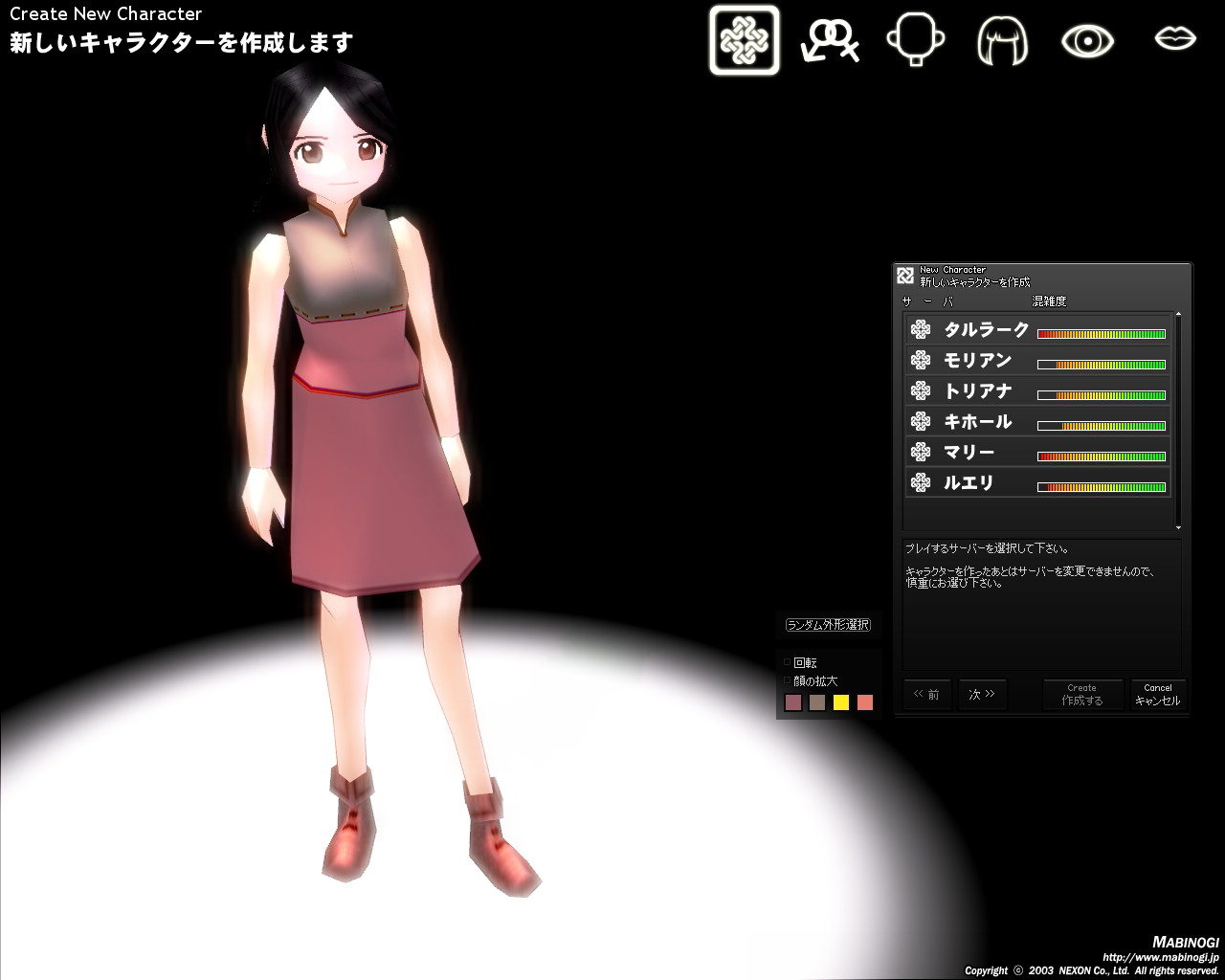Pick the salmon color swatch
The height and width of the screenshot is (980, 1225).
tap(865, 702)
